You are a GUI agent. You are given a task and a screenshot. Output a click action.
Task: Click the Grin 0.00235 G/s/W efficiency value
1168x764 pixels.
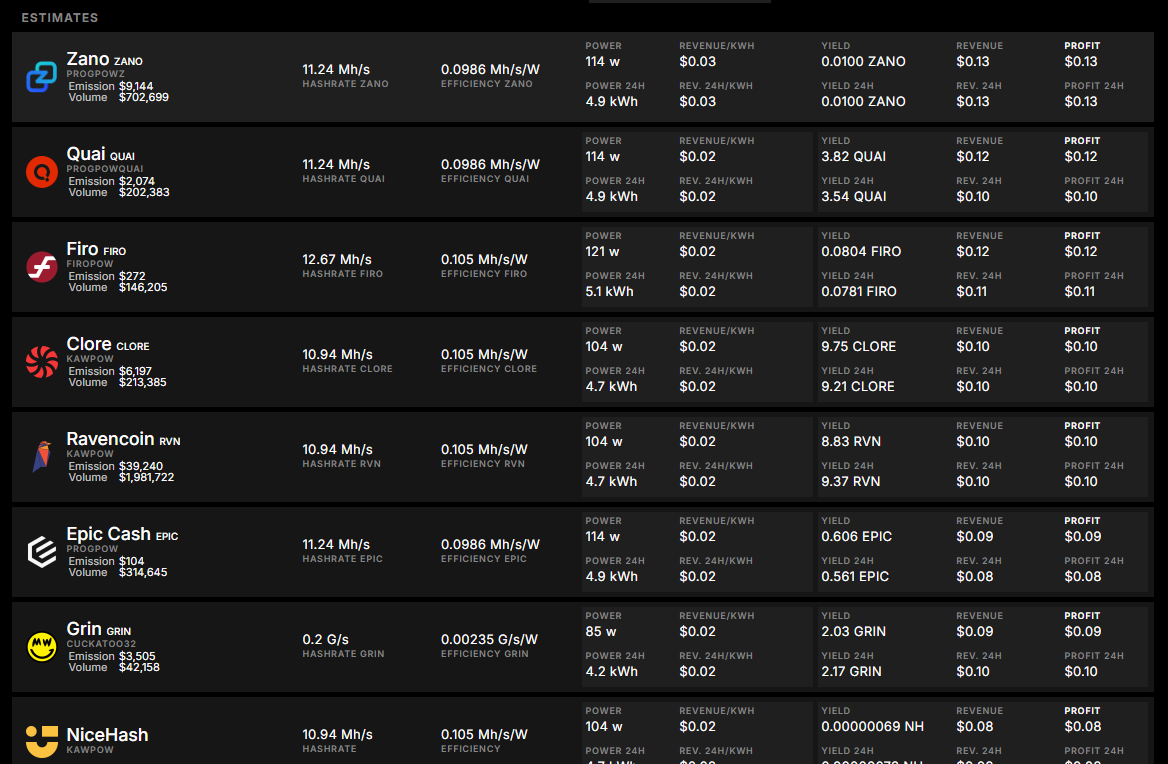pos(489,639)
